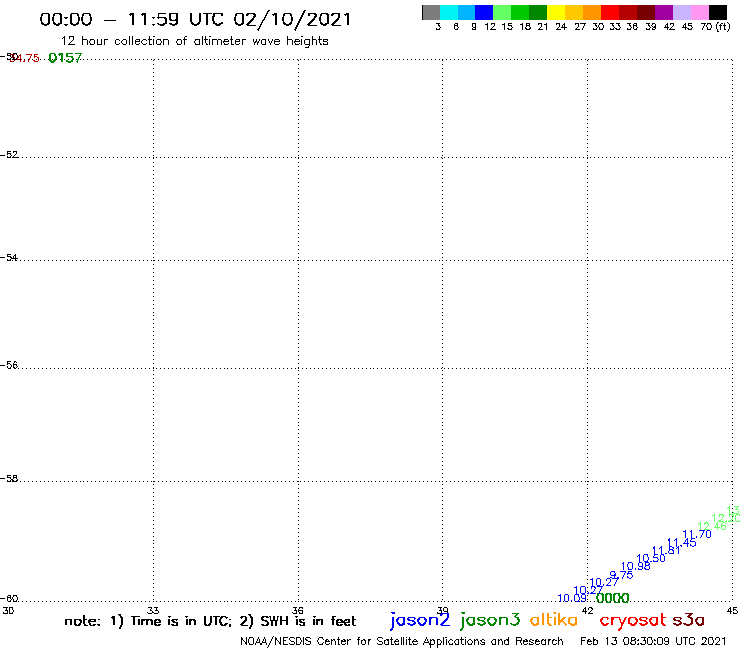The image size is (740, 650).
Task: Click the dark green swatch above label 21
Action: [538, 12]
